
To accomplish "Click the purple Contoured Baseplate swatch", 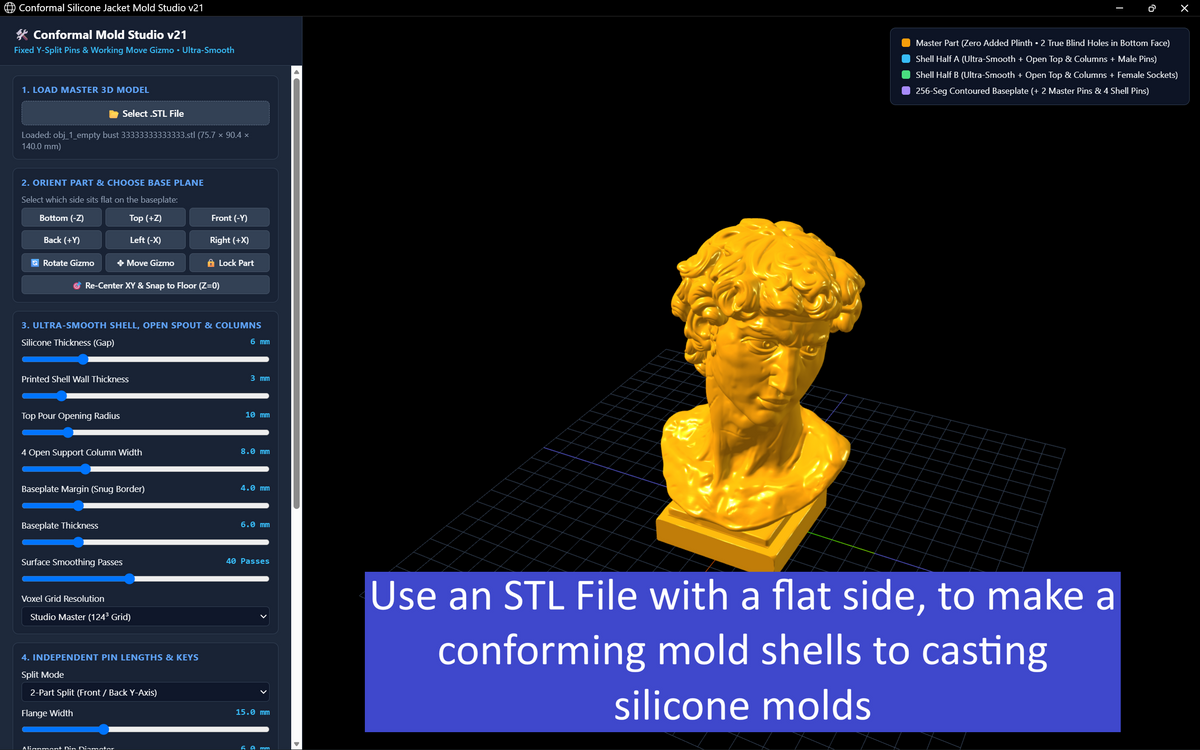I will [x=905, y=91].
